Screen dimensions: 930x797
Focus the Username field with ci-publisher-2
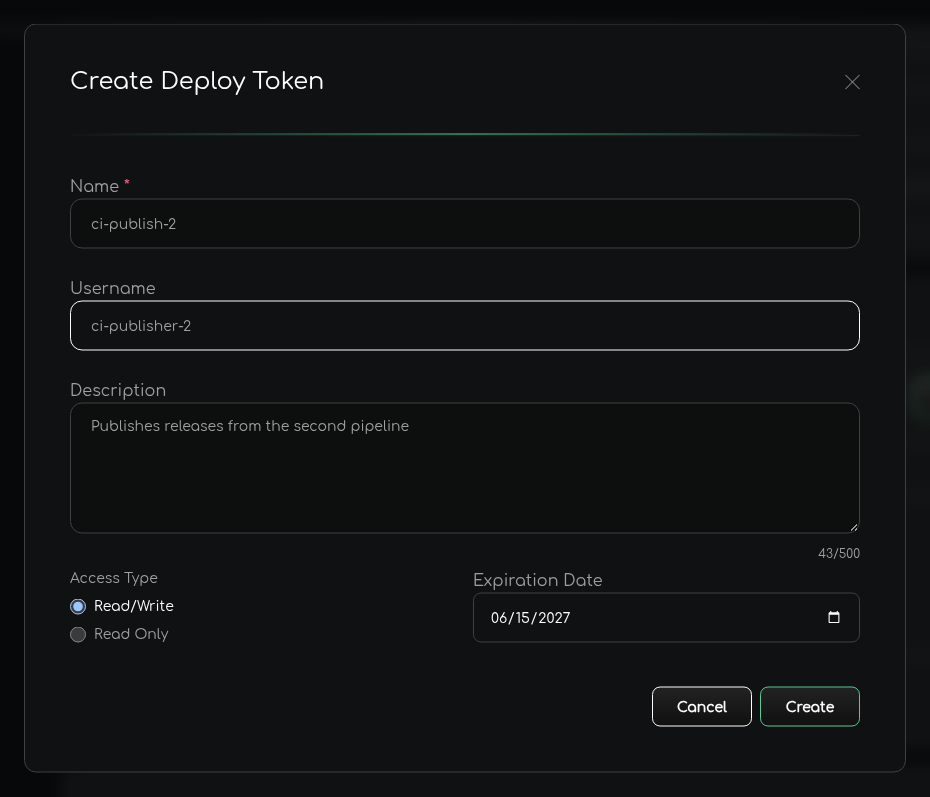click(464, 326)
